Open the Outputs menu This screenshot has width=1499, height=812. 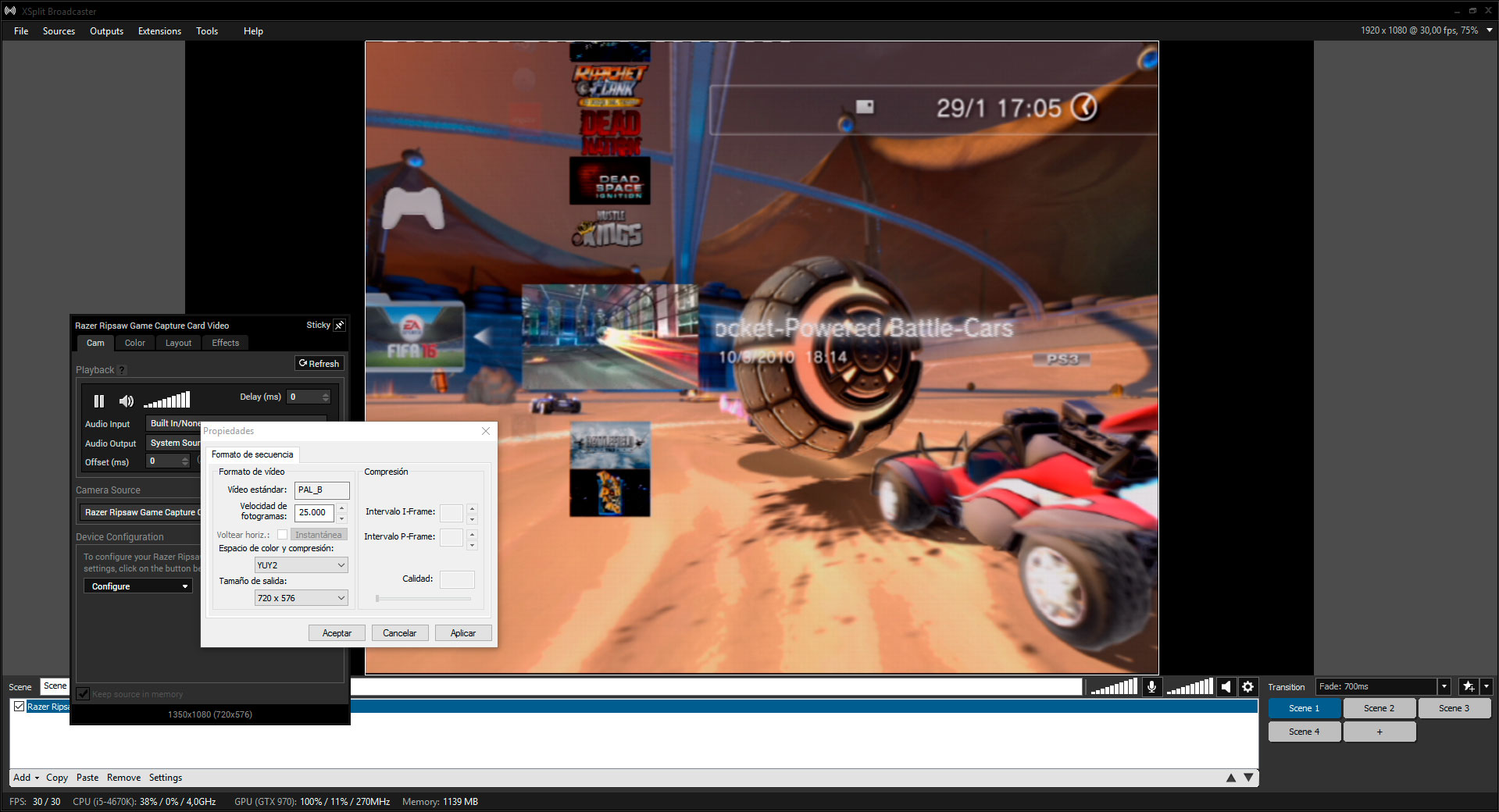pyautogui.click(x=106, y=31)
